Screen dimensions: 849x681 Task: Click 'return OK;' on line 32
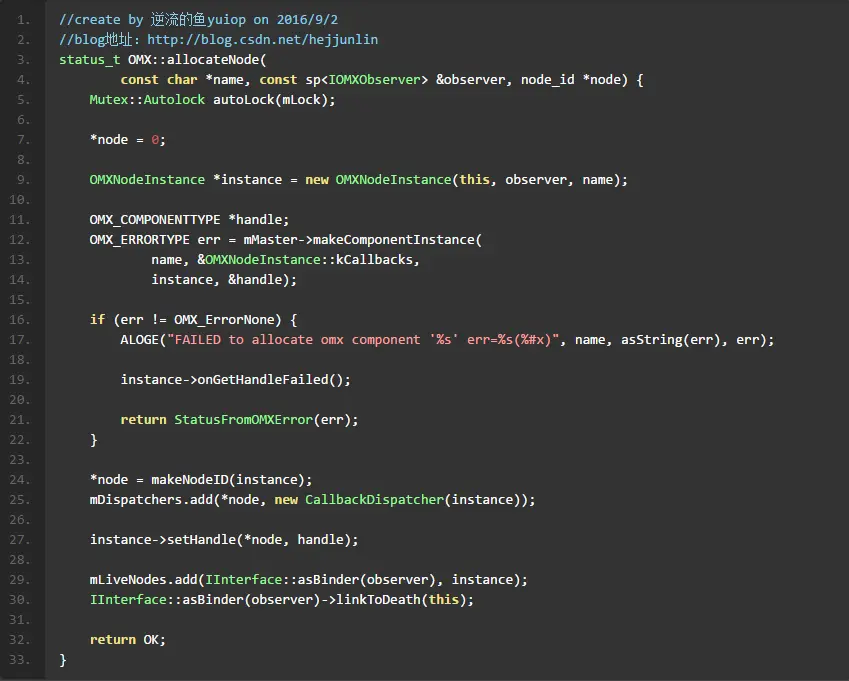coord(128,640)
